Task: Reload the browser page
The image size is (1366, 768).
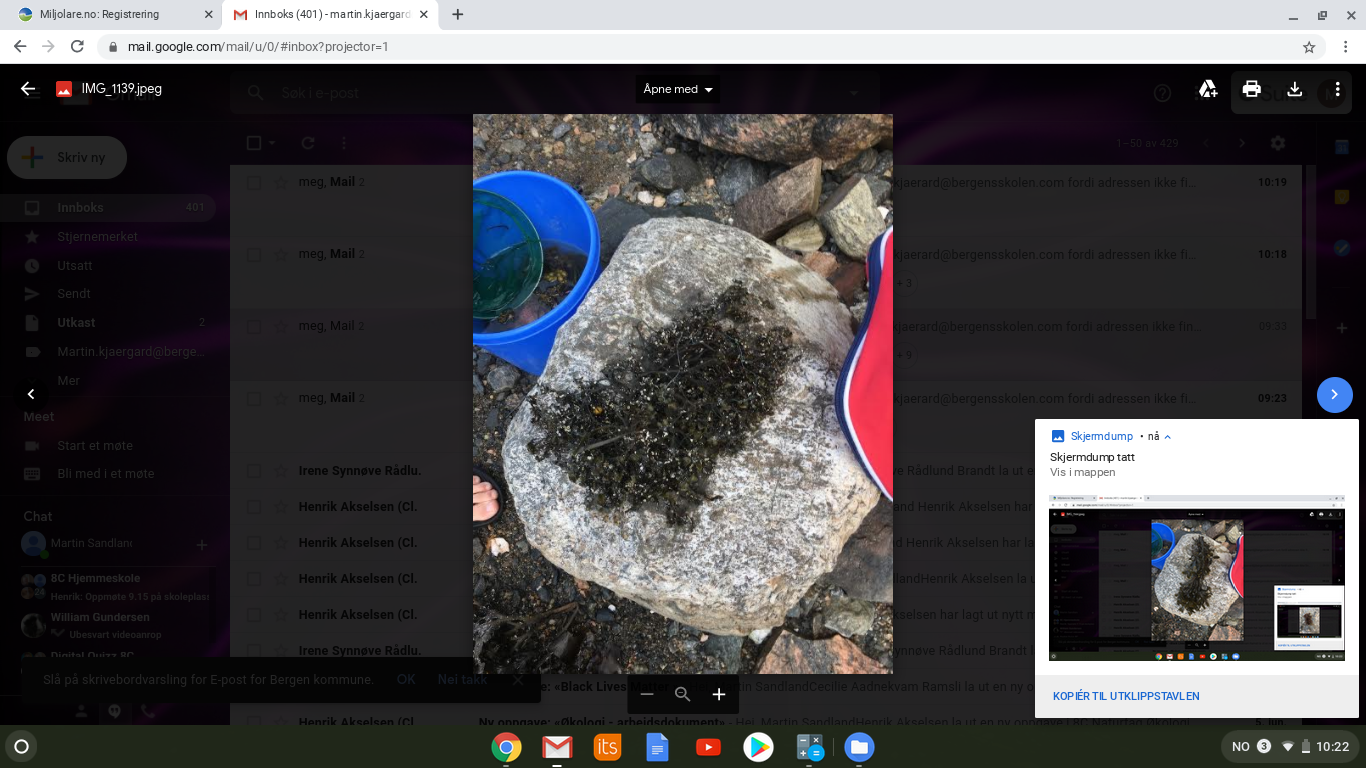Action: point(77,46)
